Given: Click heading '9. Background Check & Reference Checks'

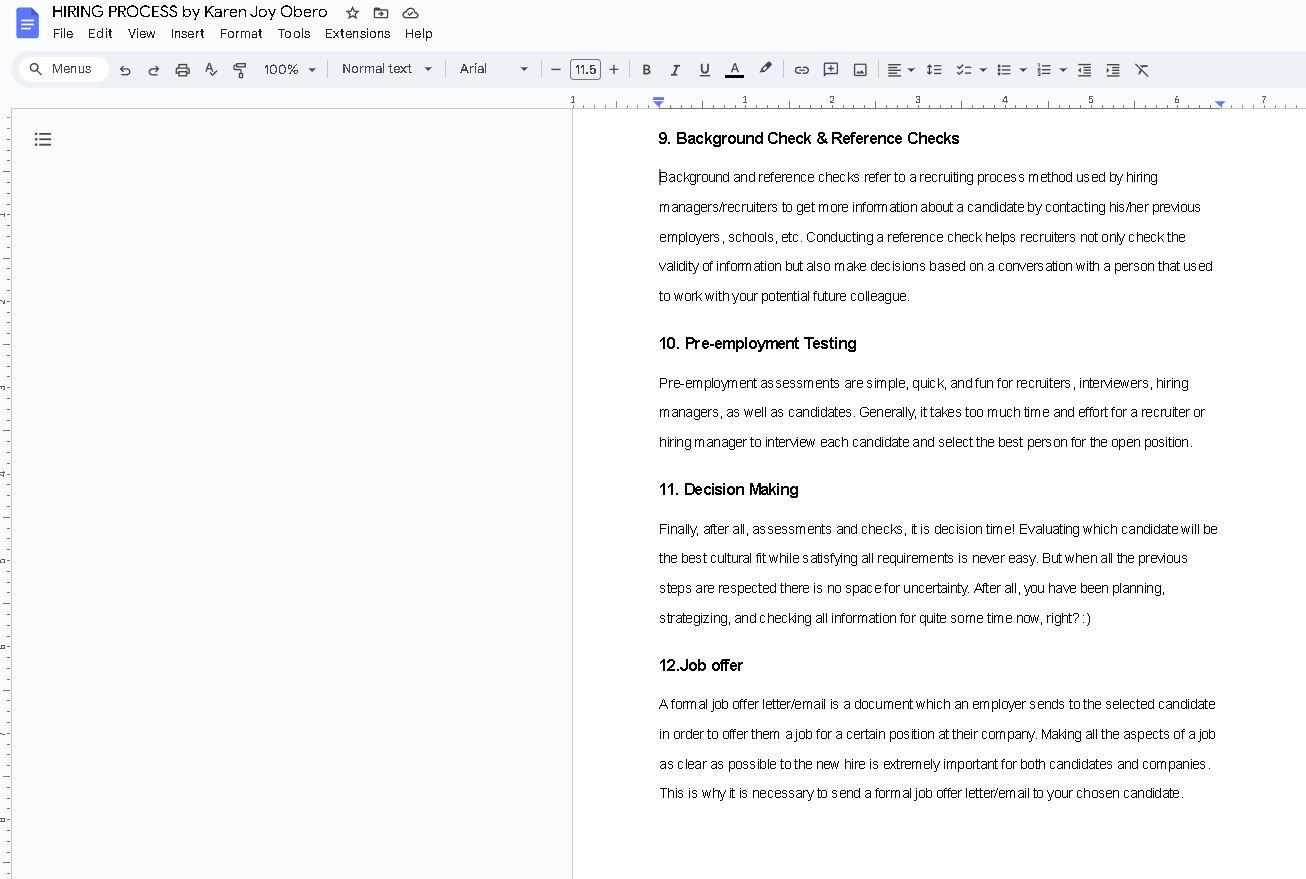Looking at the screenshot, I should pos(808,138).
